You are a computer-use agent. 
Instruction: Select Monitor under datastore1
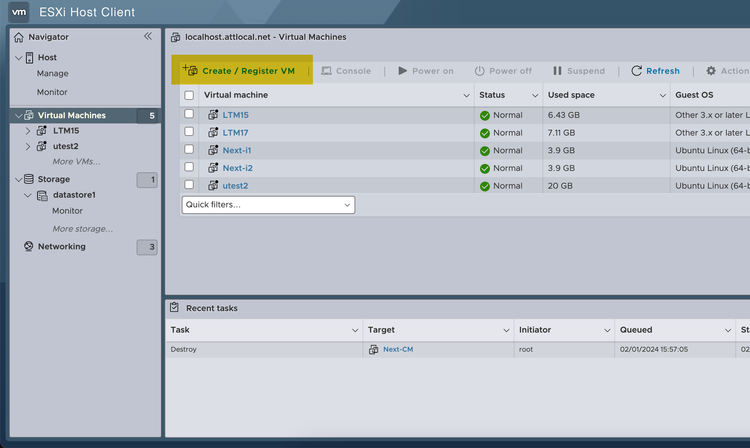pos(67,211)
